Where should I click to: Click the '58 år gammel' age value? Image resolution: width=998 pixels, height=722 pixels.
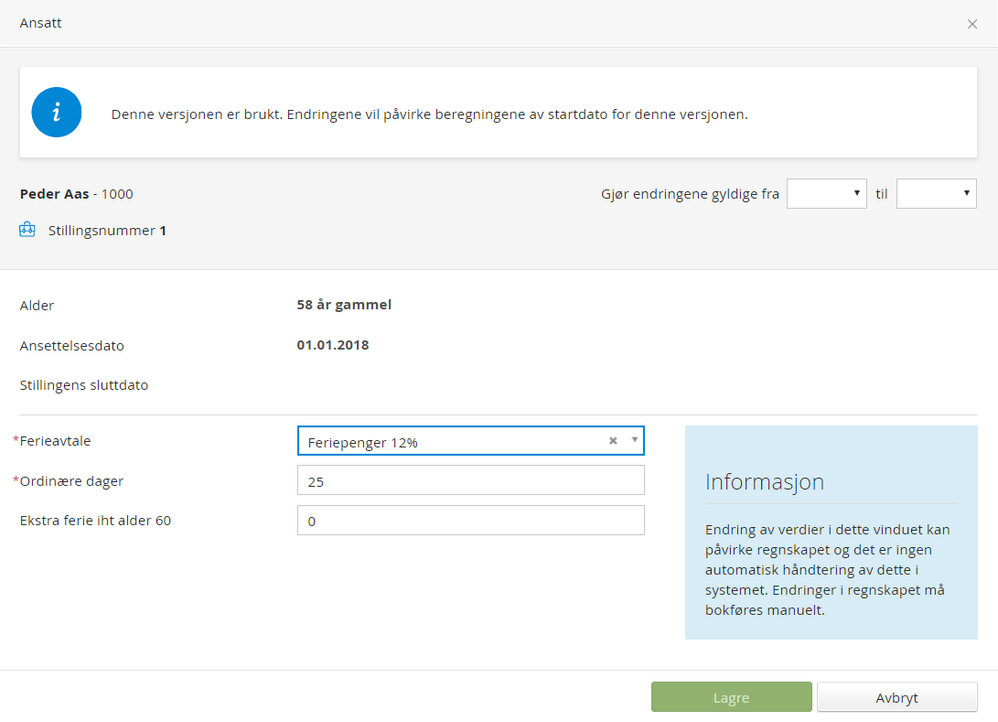pos(344,305)
